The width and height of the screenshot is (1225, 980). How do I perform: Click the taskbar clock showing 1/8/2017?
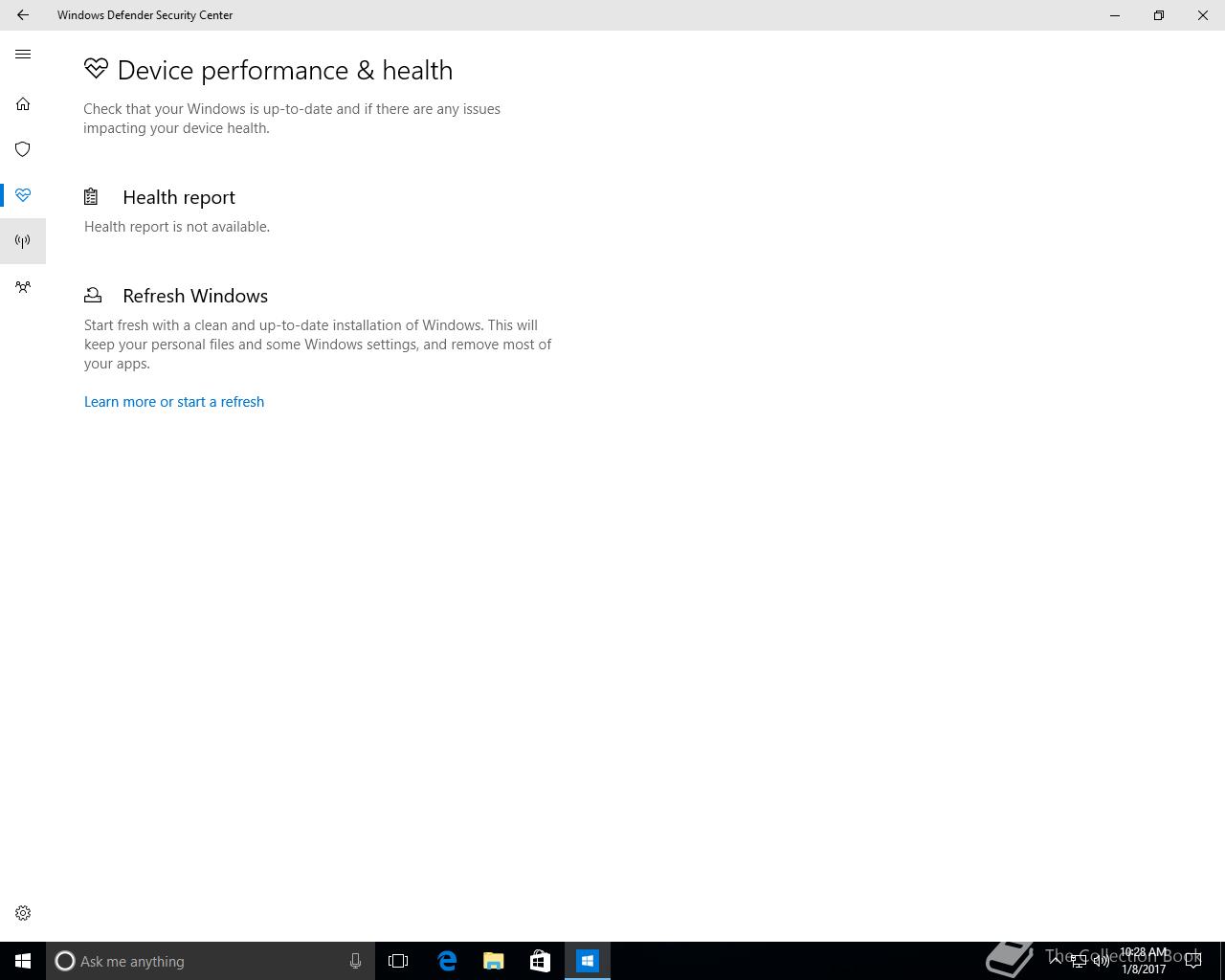[x=1144, y=961]
